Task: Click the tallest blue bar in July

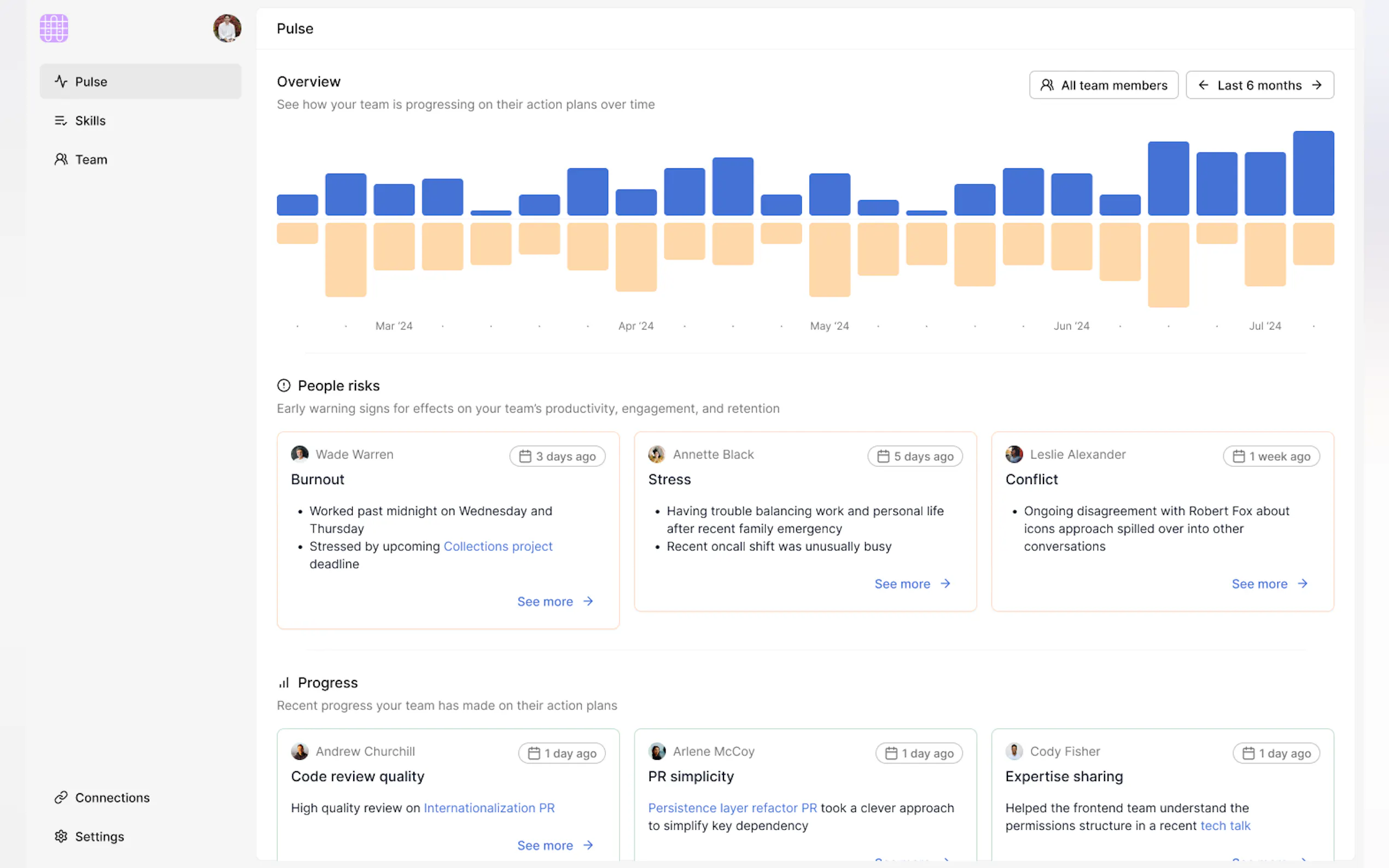Action: coord(1312,173)
